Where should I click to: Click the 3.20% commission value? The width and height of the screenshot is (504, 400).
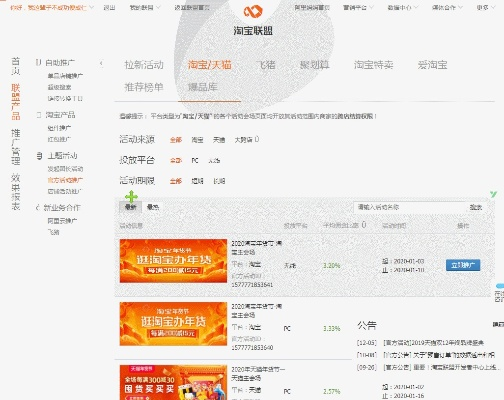pyautogui.click(x=331, y=265)
